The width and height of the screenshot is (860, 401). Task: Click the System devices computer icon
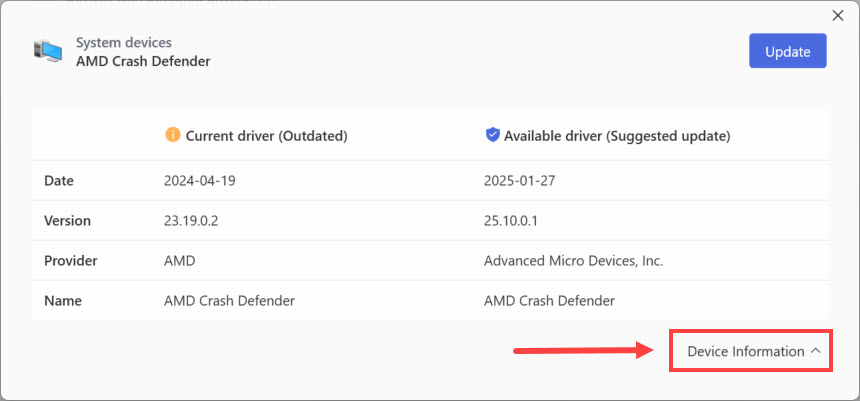(47, 51)
